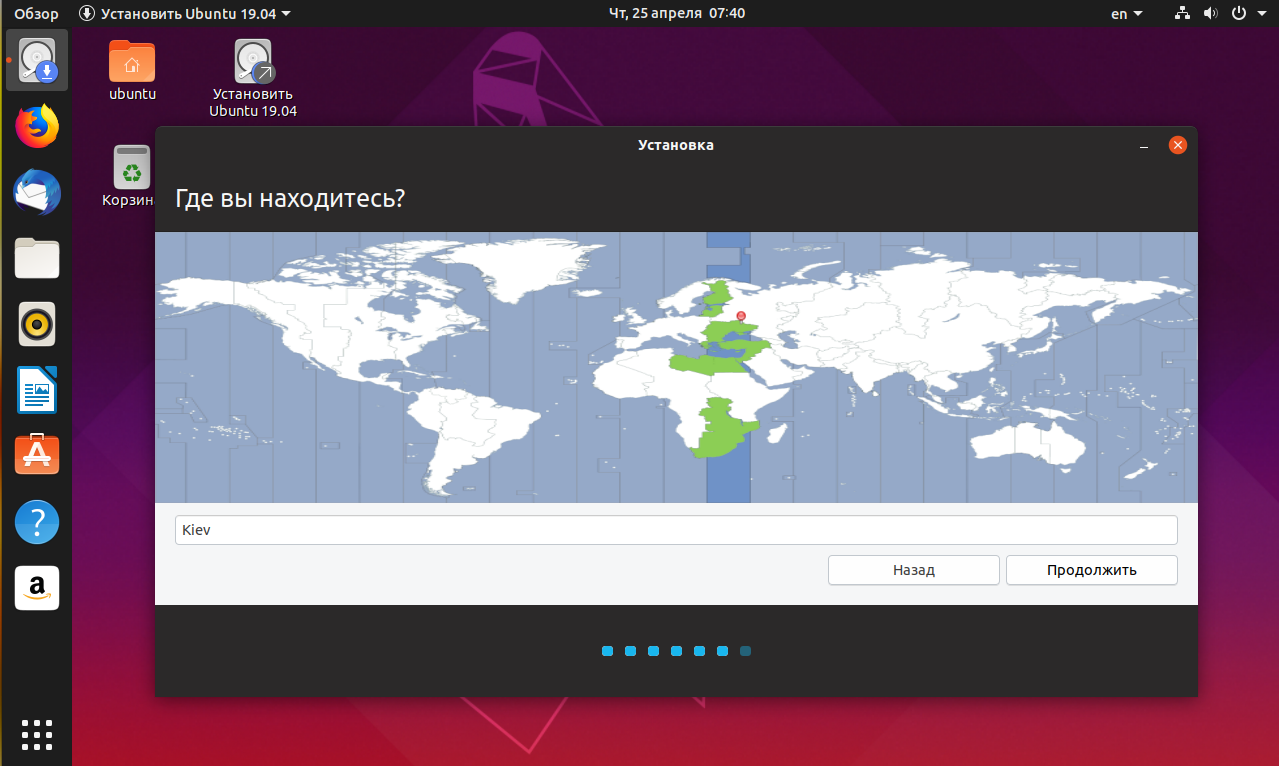Launch Firefox from the dock
Viewport: 1279px width, 766px height.
(x=37, y=126)
